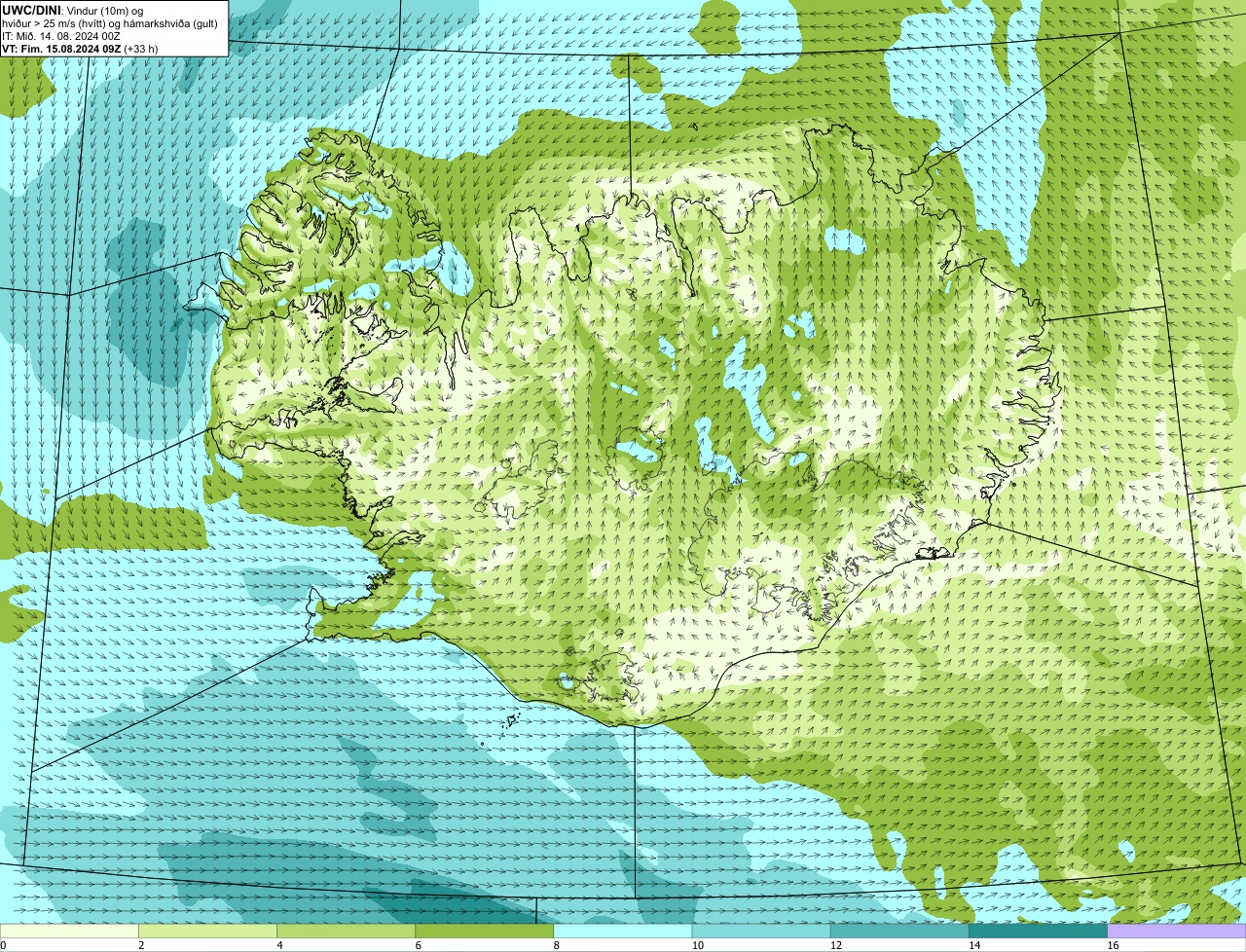Image resolution: width=1246 pixels, height=952 pixels.
Task: Click the "UWC/DINI: Vindur (10m) og" title line
Action: click(x=73, y=11)
